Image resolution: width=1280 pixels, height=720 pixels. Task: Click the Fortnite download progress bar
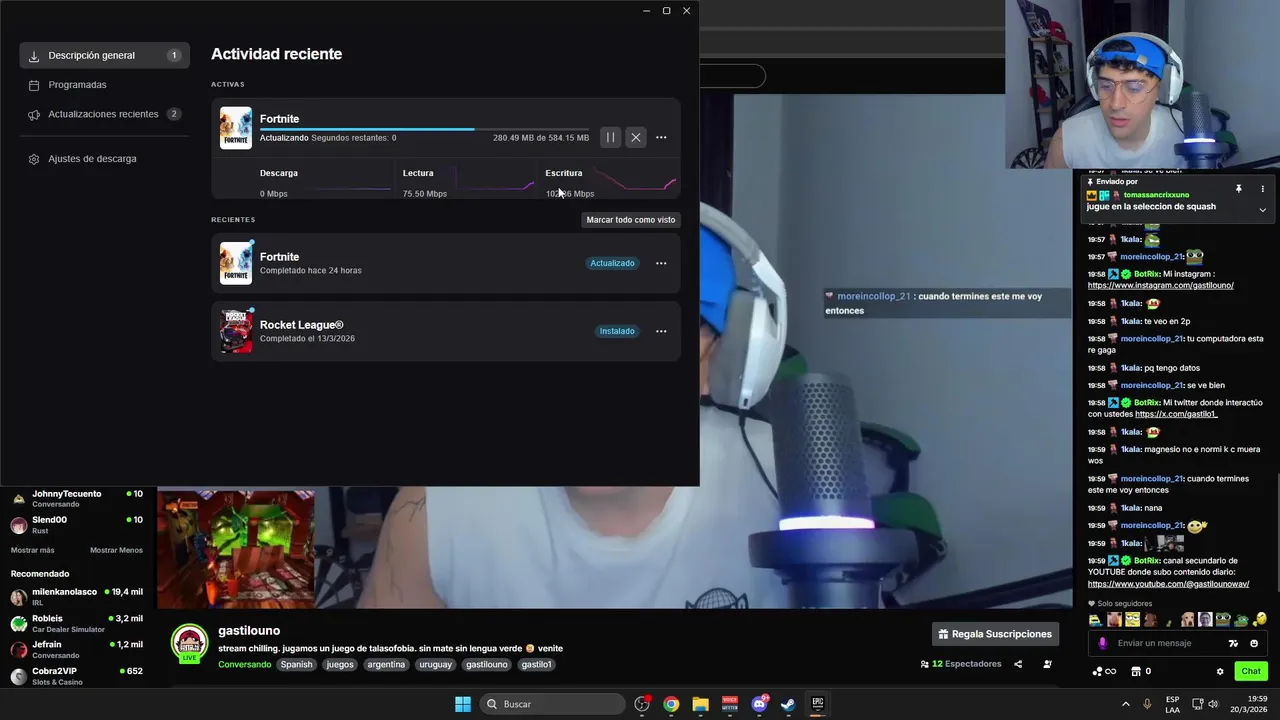coord(424,129)
